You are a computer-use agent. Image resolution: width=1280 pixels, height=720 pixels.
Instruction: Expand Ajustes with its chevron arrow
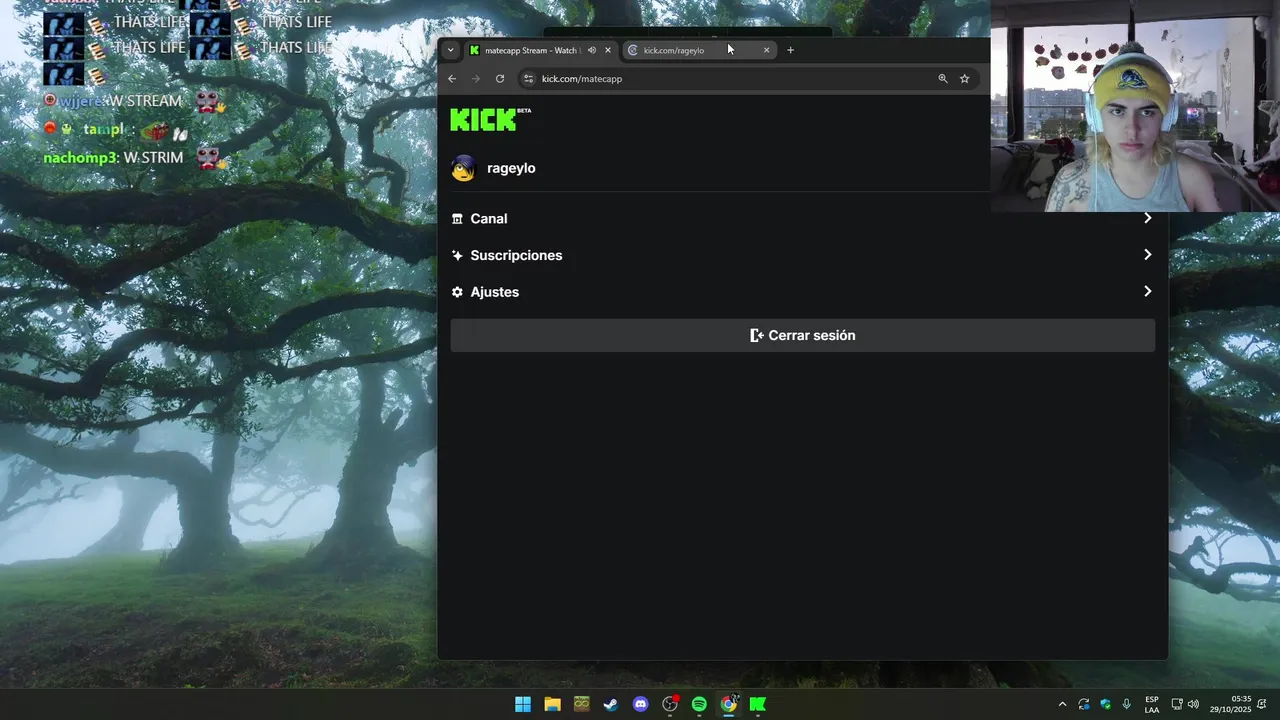1147,292
